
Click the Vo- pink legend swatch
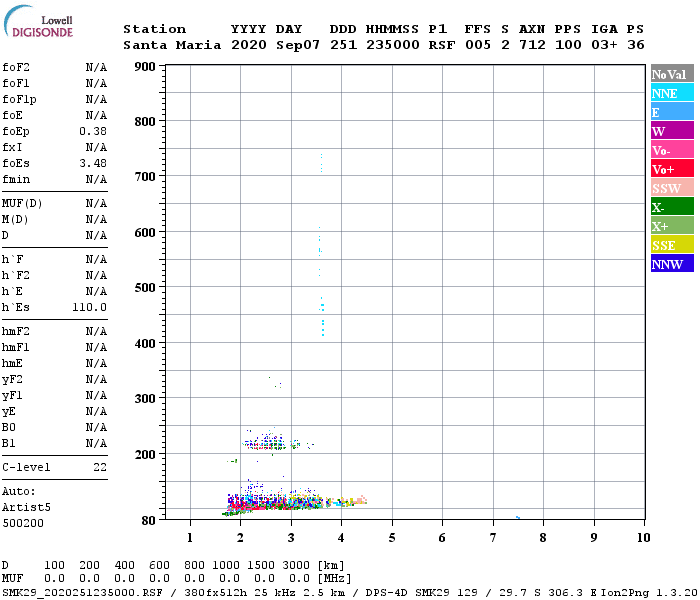[672, 150]
